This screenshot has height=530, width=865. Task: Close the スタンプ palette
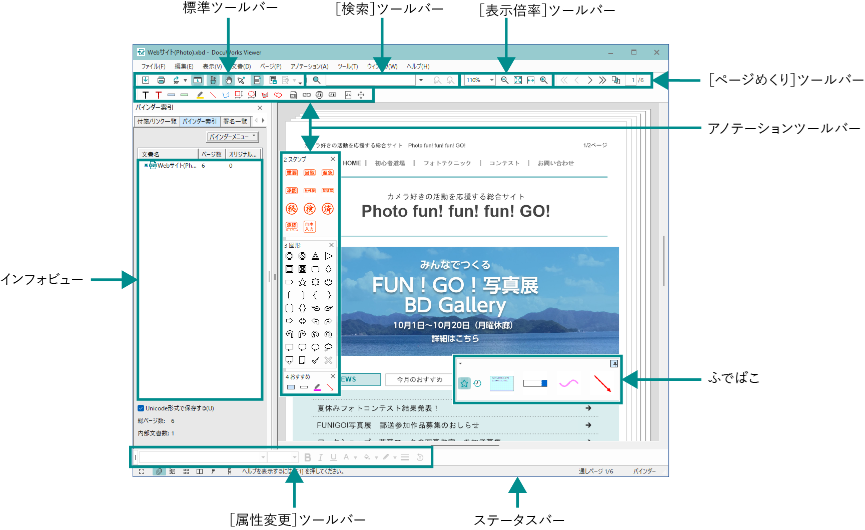(x=333, y=159)
